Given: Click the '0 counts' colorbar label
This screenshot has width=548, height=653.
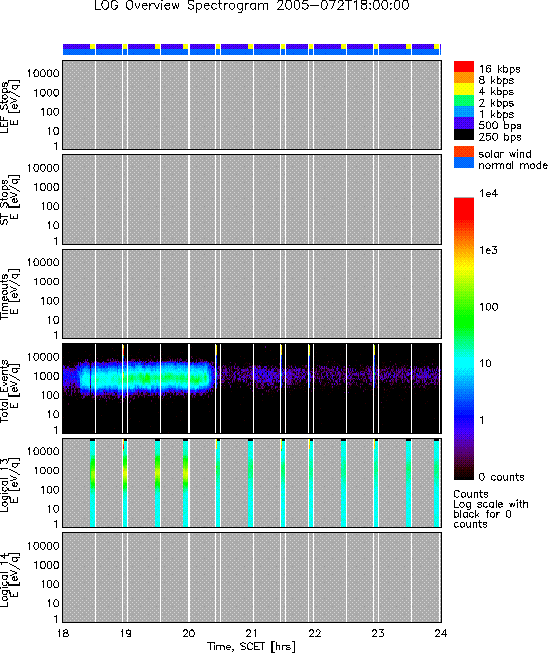Looking at the screenshot, I should pos(501,477).
